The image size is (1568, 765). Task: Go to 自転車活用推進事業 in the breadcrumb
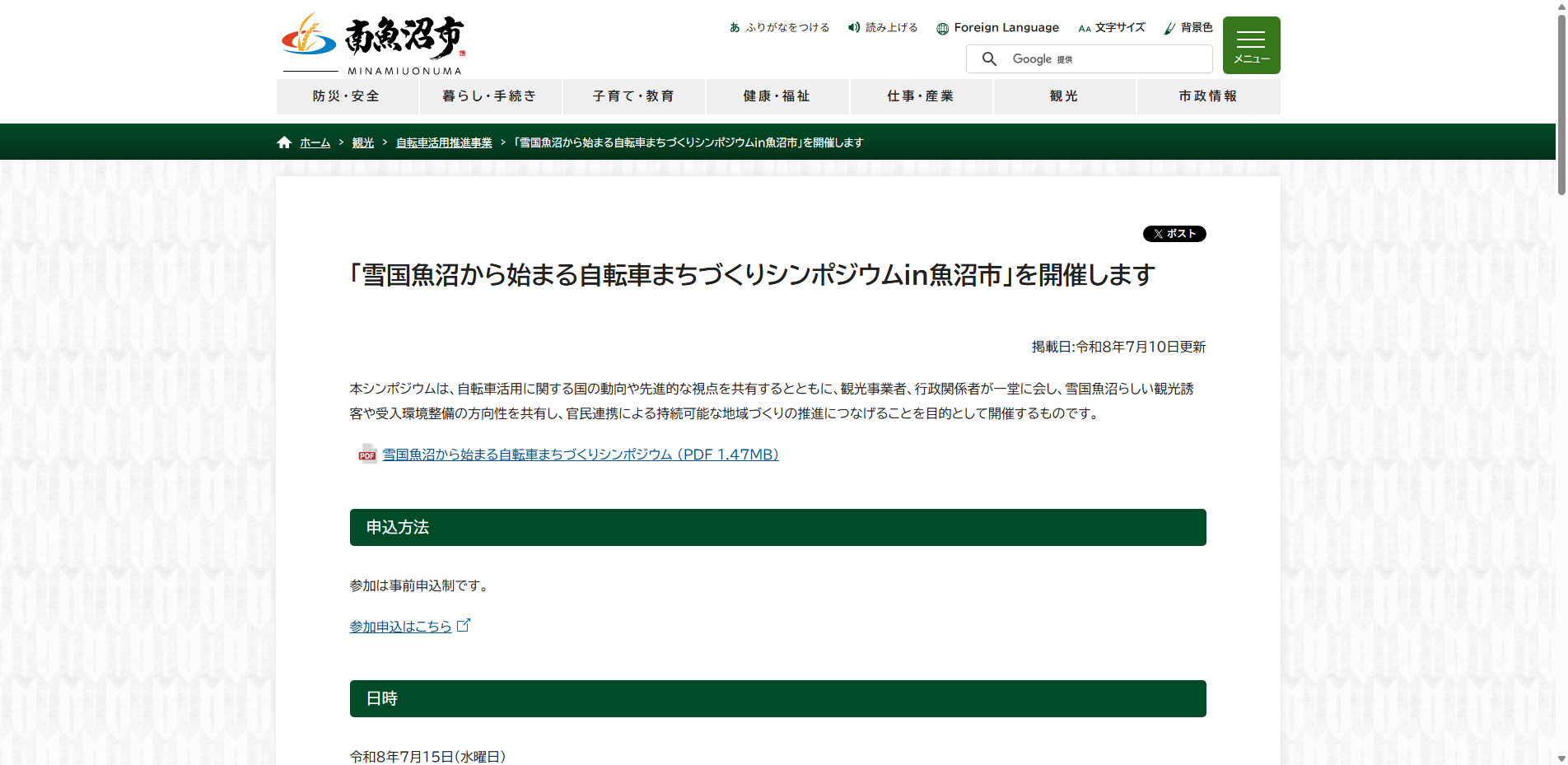coord(444,142)
